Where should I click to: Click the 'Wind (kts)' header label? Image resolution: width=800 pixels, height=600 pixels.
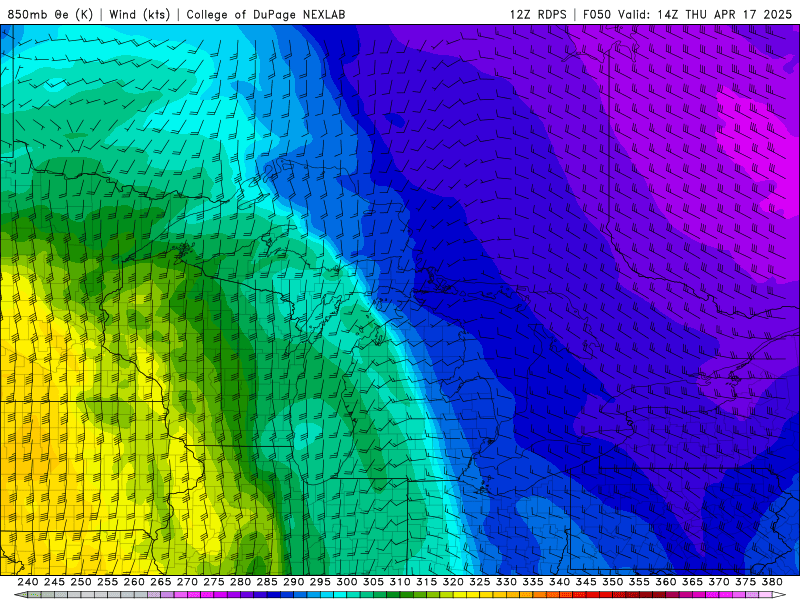tap(139, 14)
